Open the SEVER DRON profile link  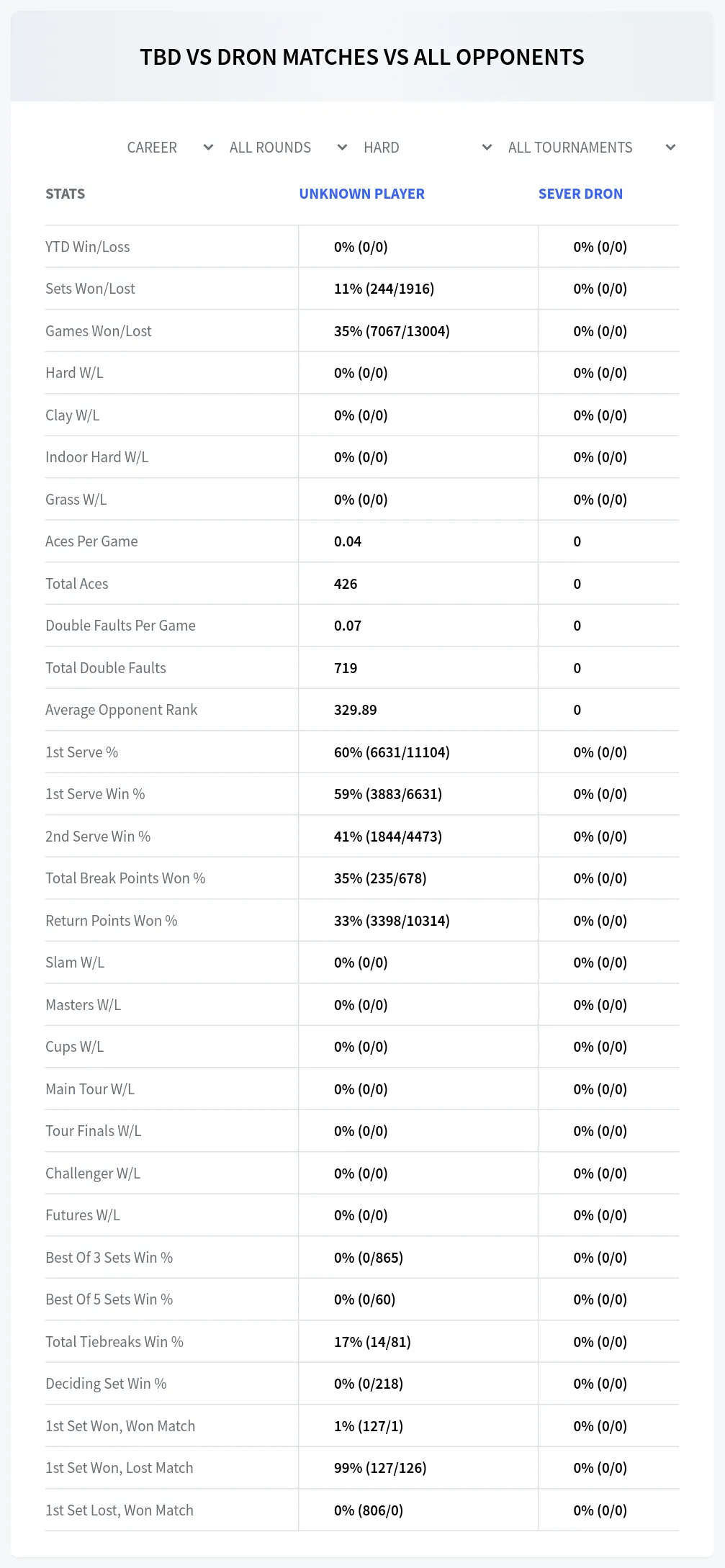[x=580, y=194]
